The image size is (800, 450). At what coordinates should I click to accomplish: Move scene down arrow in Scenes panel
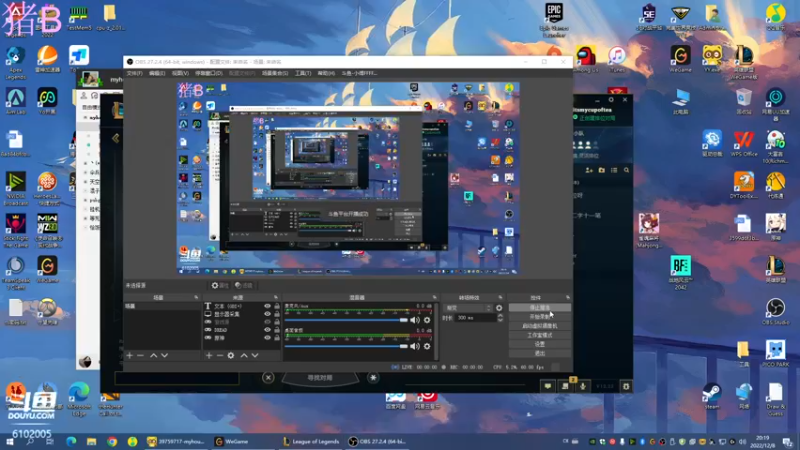(x=164, y=355)
